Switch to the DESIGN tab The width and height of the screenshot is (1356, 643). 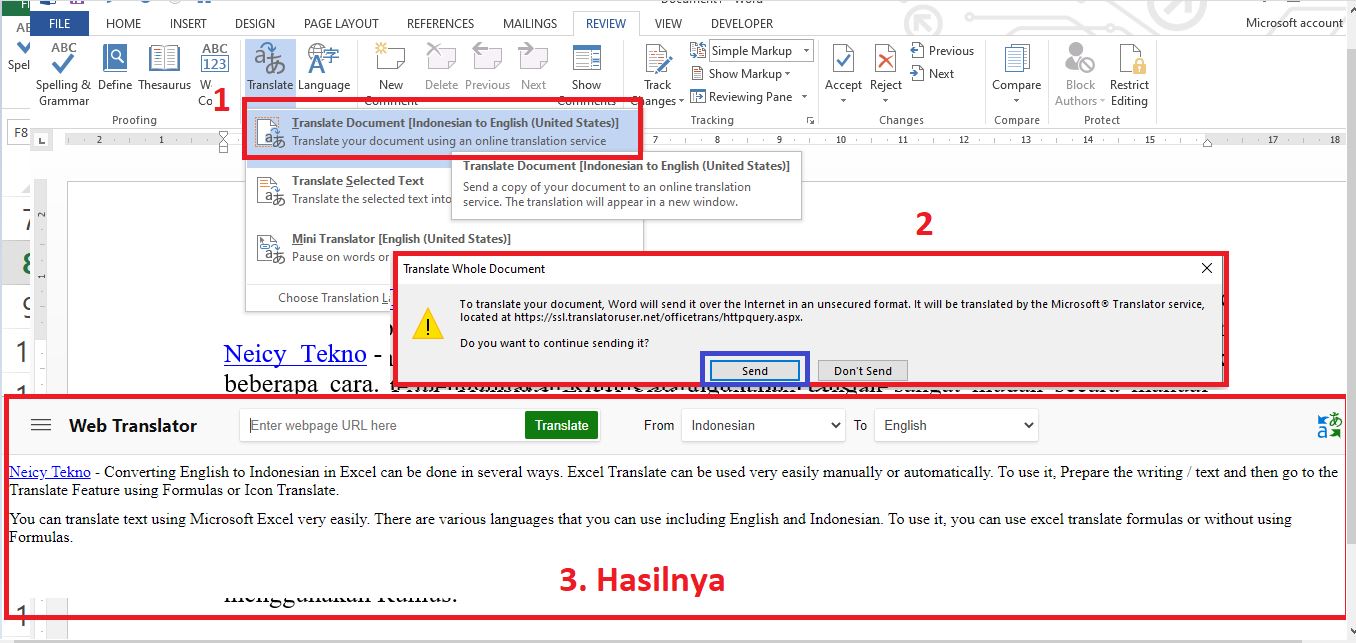click(255, 23)
